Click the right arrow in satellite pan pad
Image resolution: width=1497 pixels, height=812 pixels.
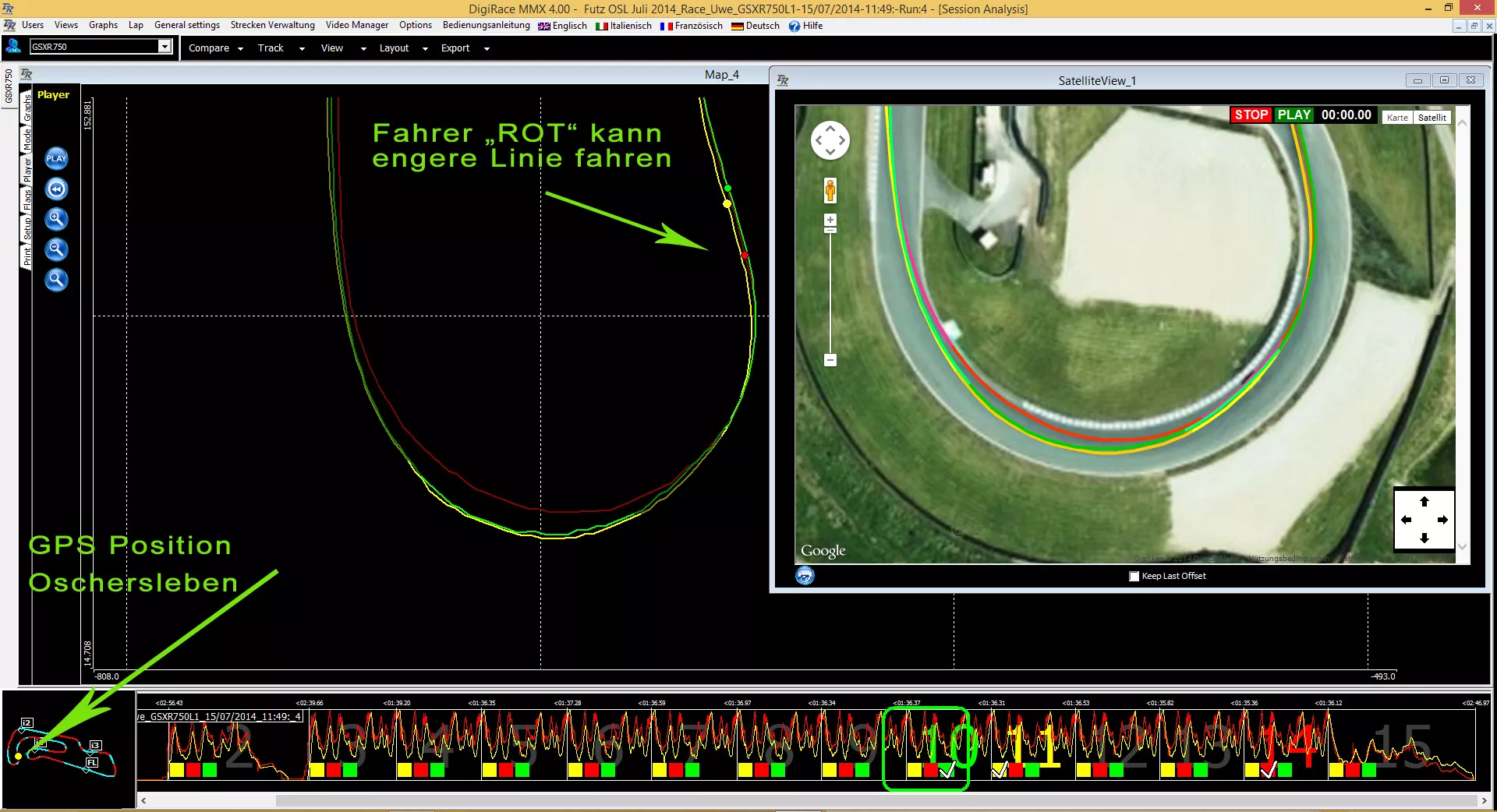click(1442, 520)
